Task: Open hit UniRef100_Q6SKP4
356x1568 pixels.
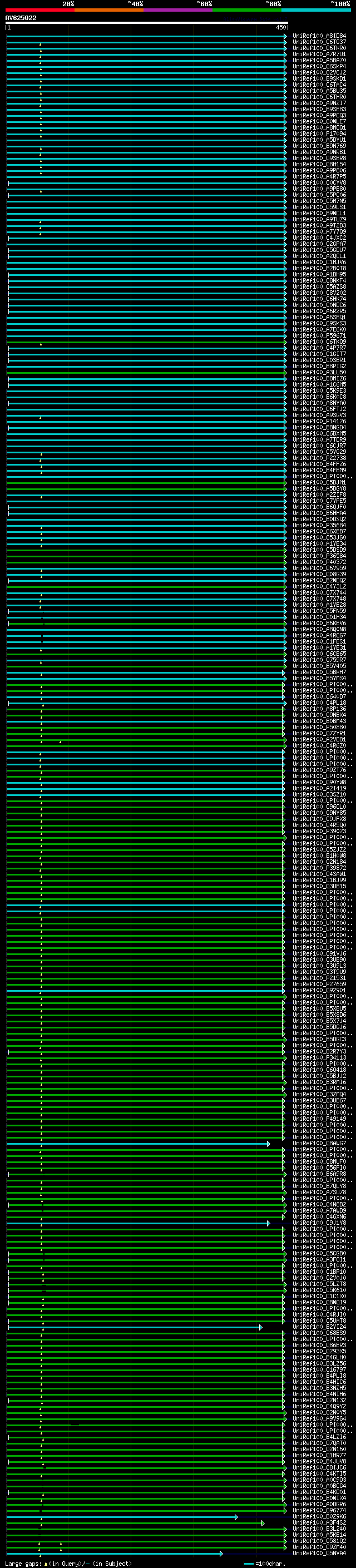Action: [319, 66]
